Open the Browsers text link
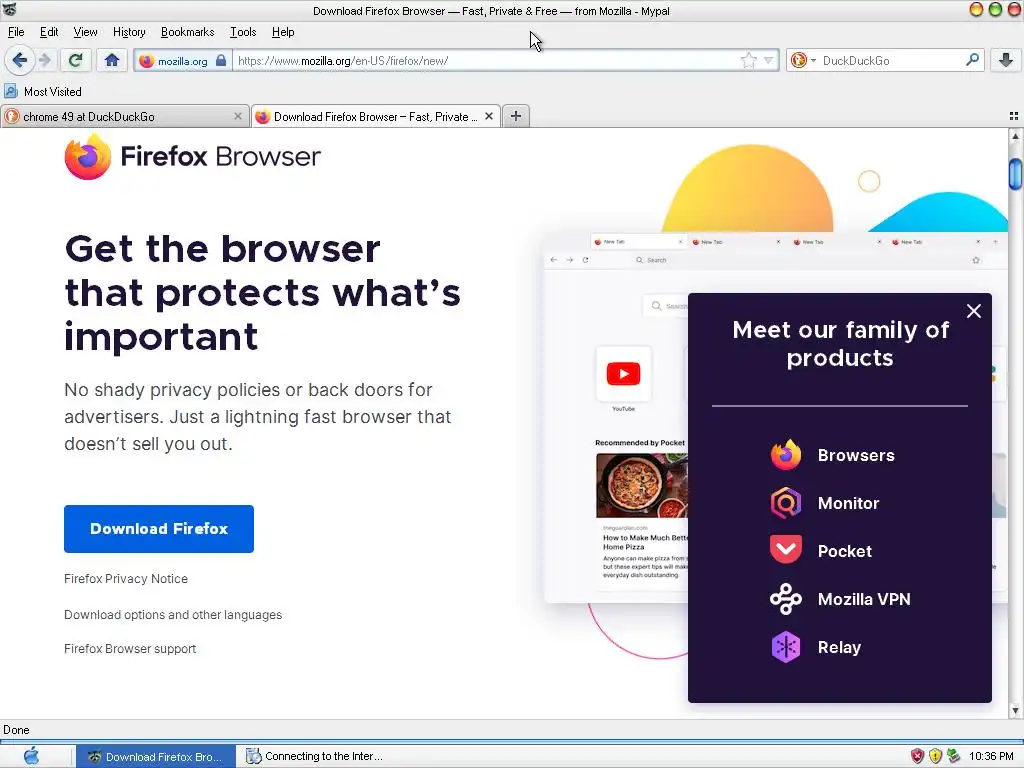 856,455
